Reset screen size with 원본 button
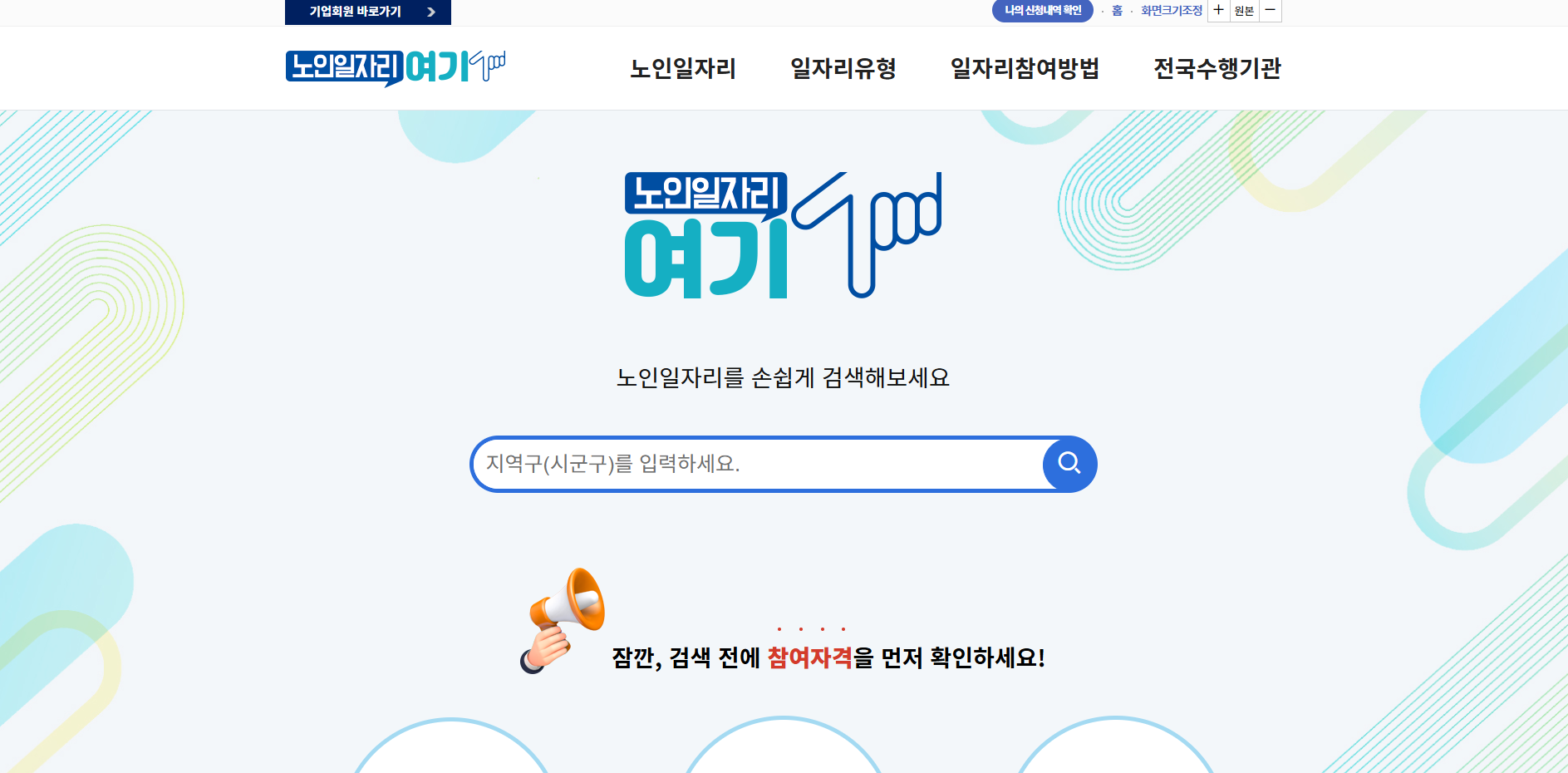1568x773 pixels. pyautogui.click(x=1244, y=11)
